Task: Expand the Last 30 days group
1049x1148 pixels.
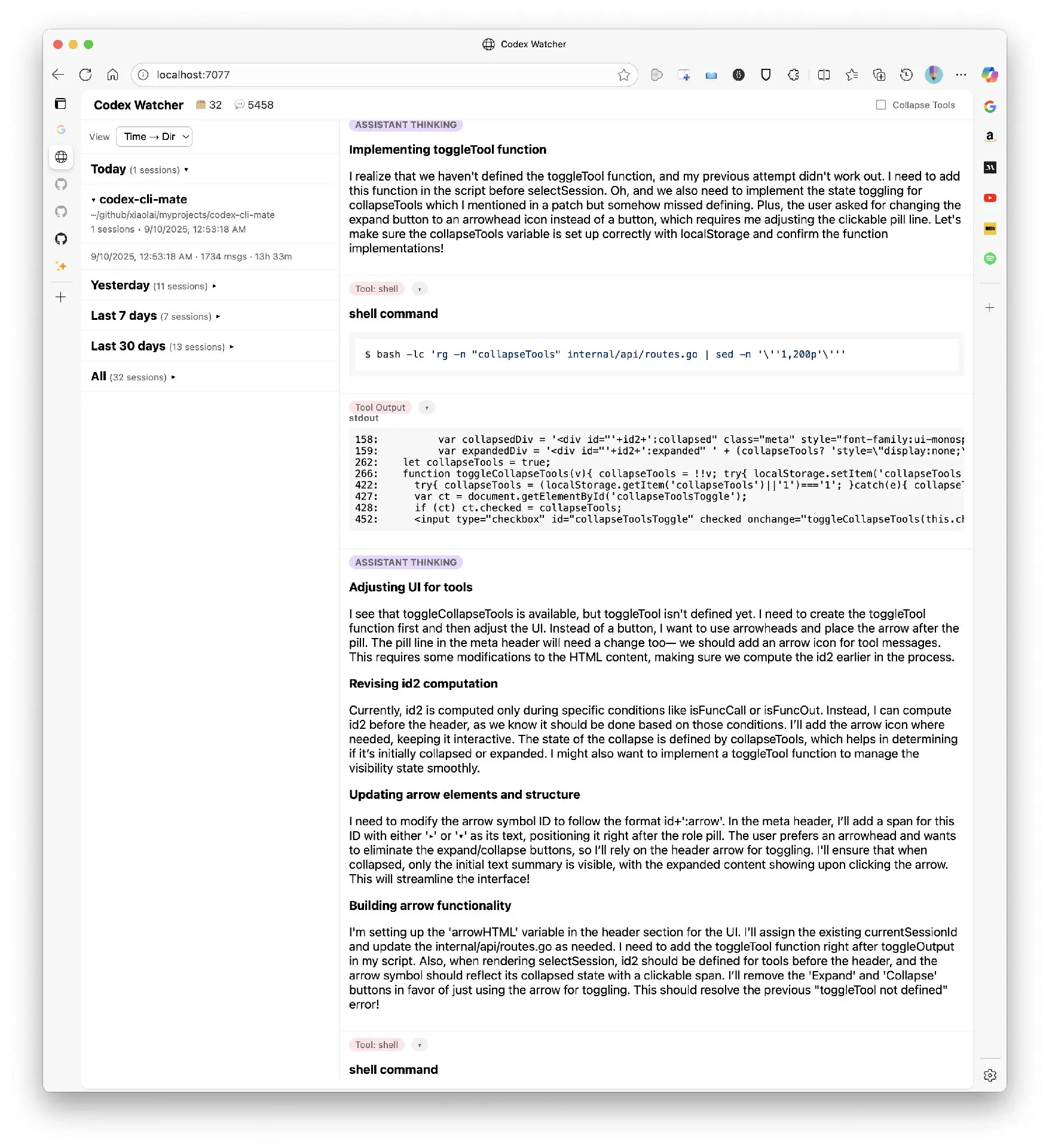Action: click(x=231, y=347)
